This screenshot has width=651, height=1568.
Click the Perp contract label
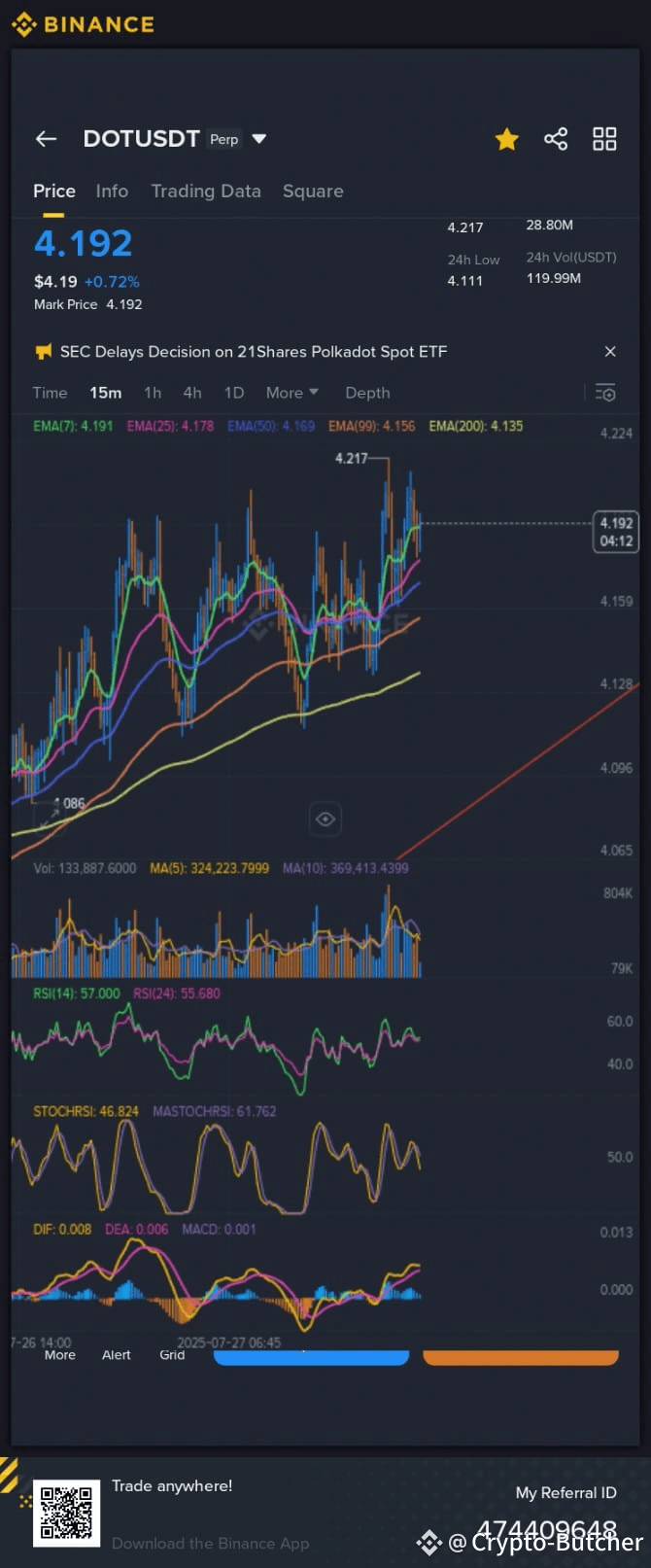pyautogui.click(x=223, y=139)
